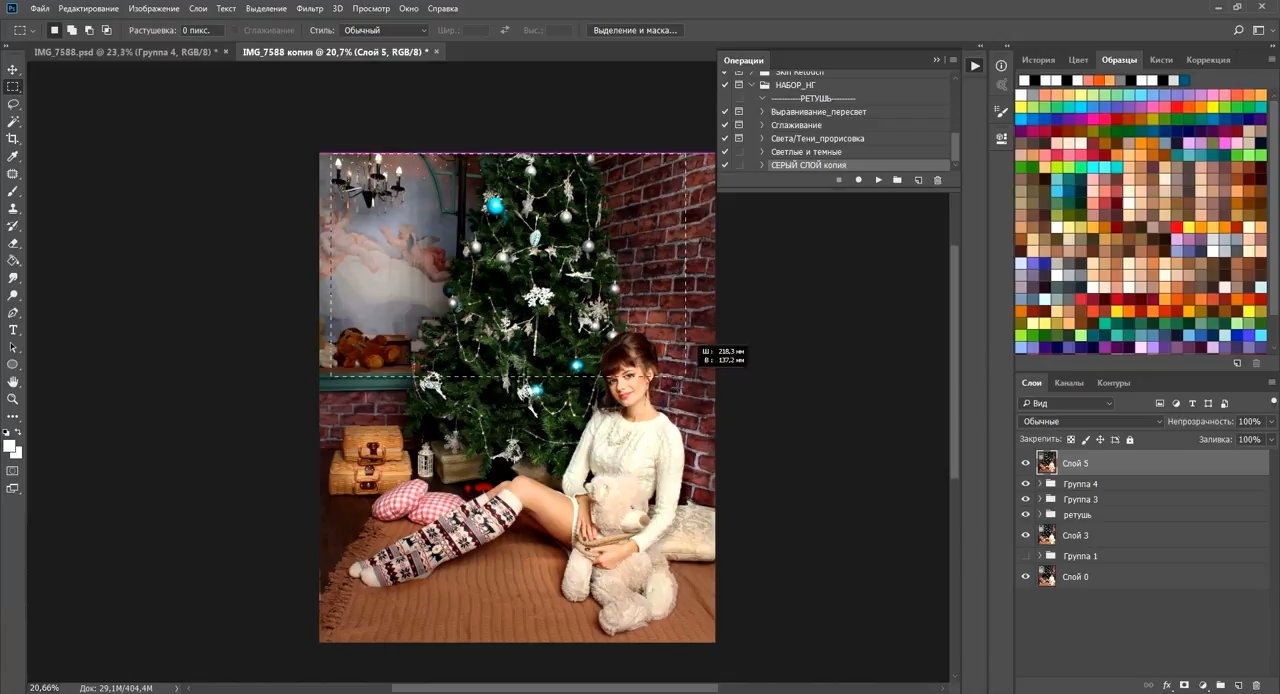The image size is (1280, 694).
Task: Switch to the История panel tab
Action: (x=1038, y=60)
